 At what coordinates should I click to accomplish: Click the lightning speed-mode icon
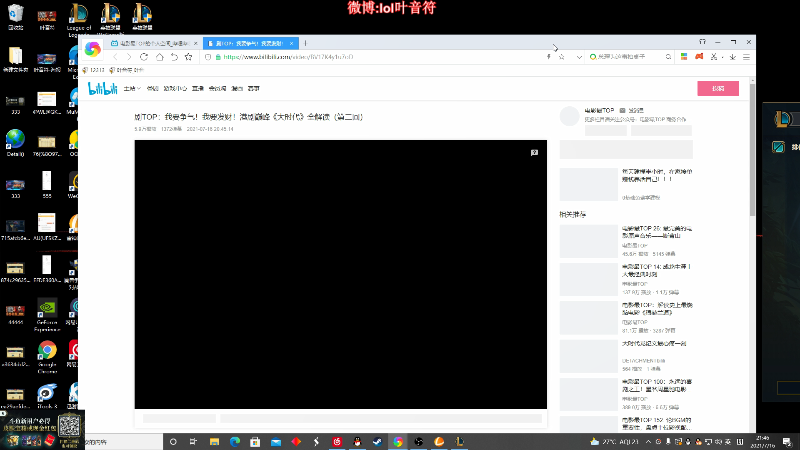pos(548,57)
